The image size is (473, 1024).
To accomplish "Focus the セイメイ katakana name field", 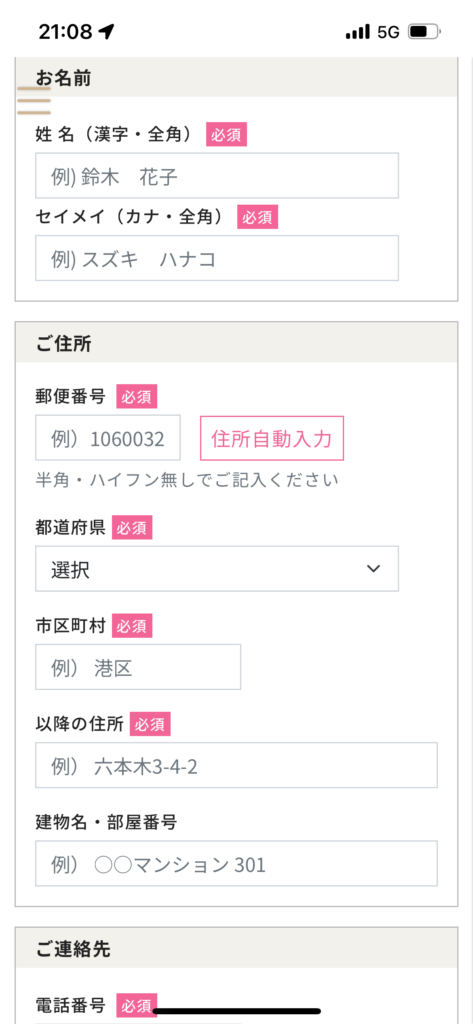I will 217,258.
